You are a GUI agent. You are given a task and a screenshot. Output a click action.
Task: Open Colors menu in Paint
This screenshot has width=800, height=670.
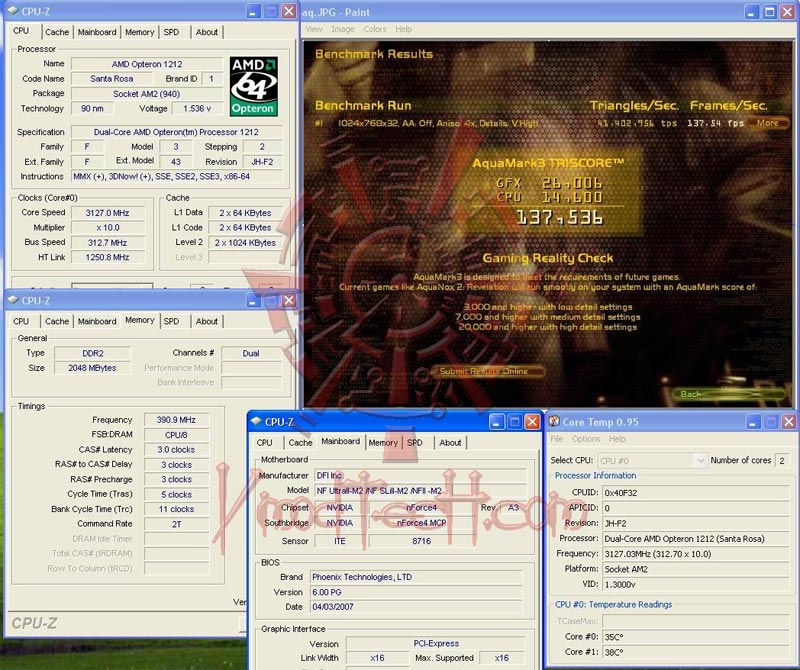[x=375, y=29]
